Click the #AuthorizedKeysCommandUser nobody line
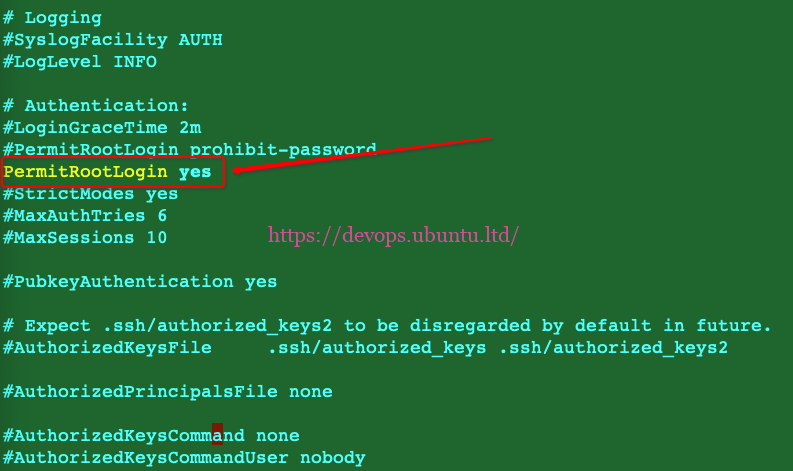793x471 pixels. 184,458
